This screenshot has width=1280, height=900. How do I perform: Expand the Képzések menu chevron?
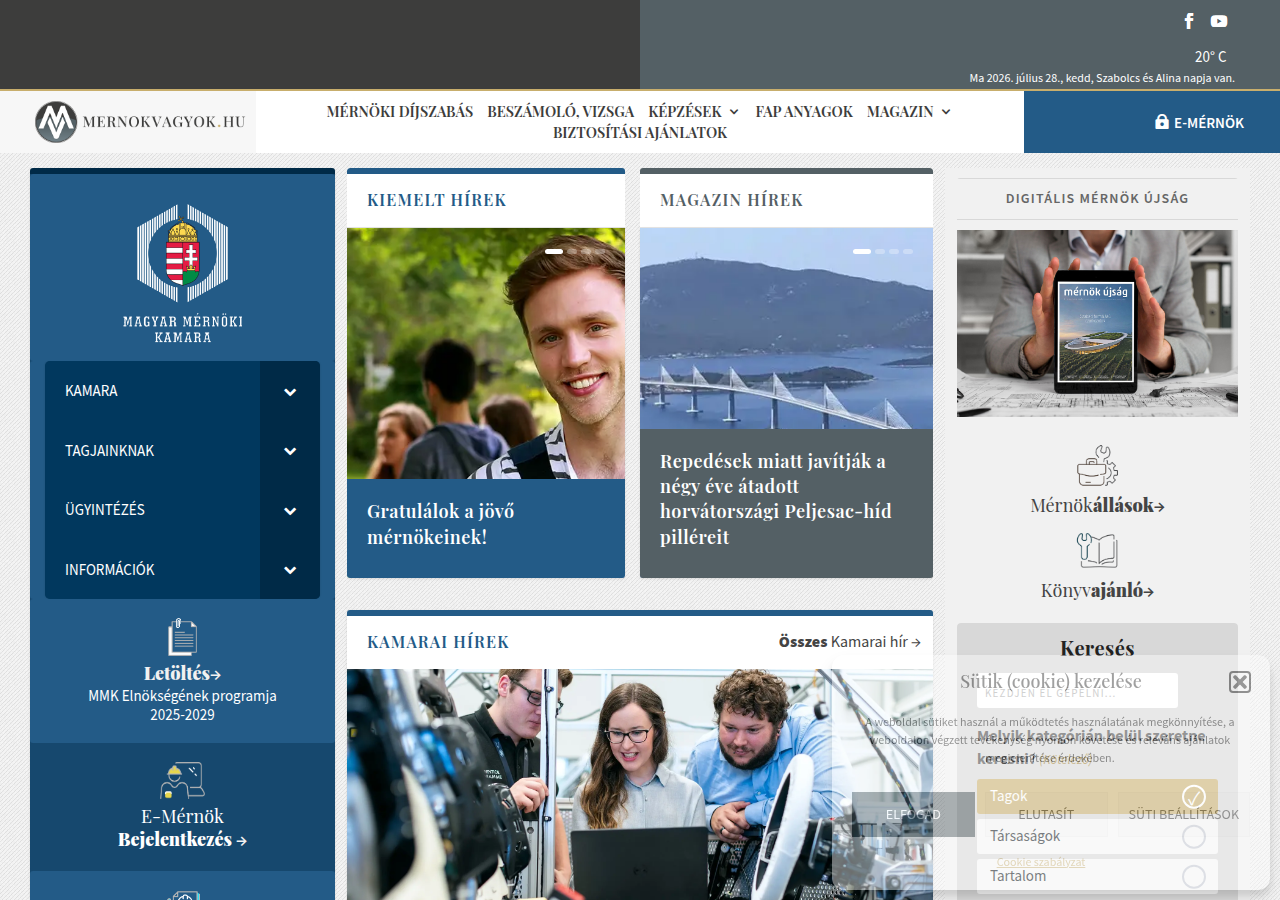click(x=734, y=112)
